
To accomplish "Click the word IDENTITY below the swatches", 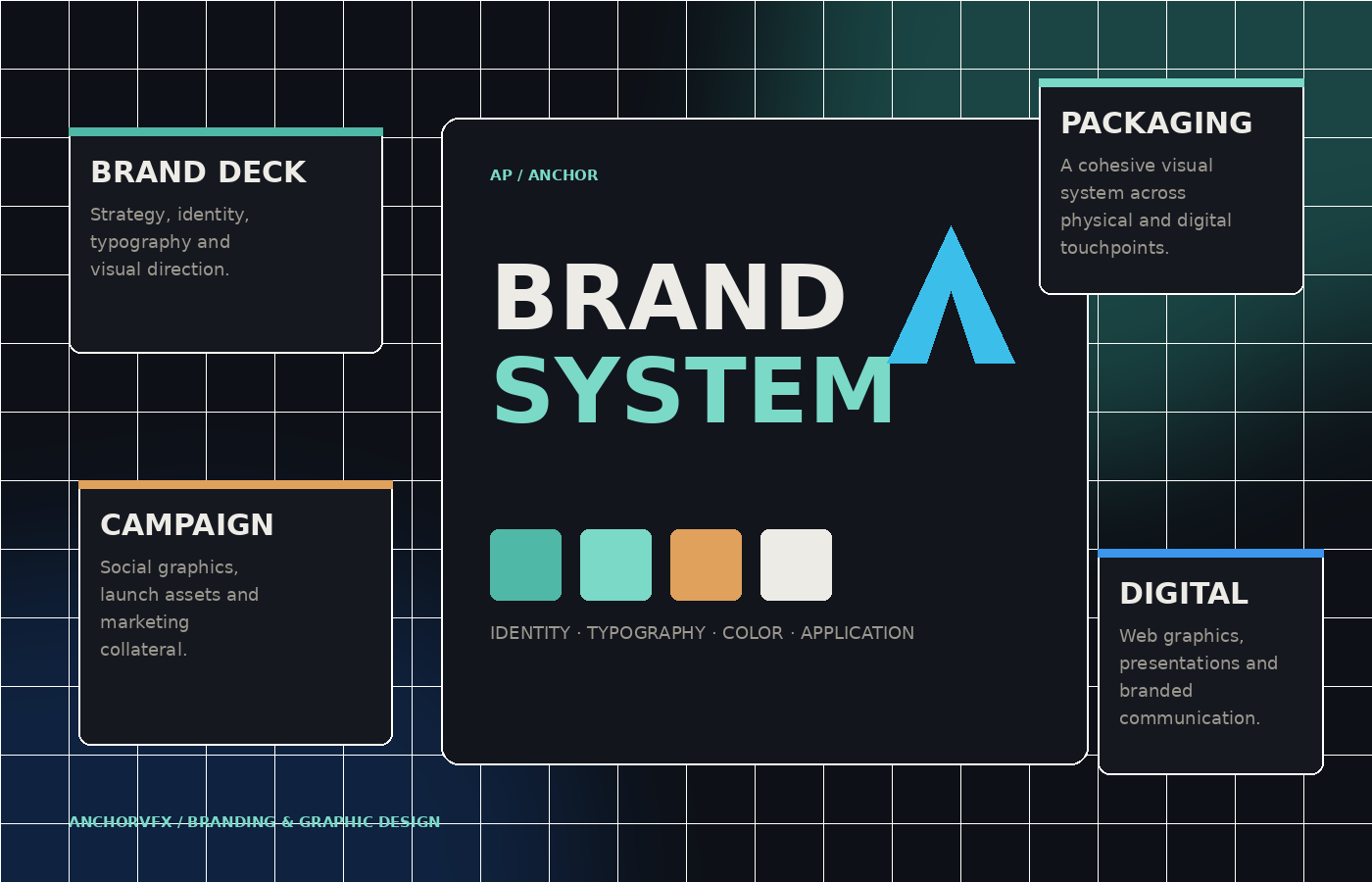I will click(530, 633).
